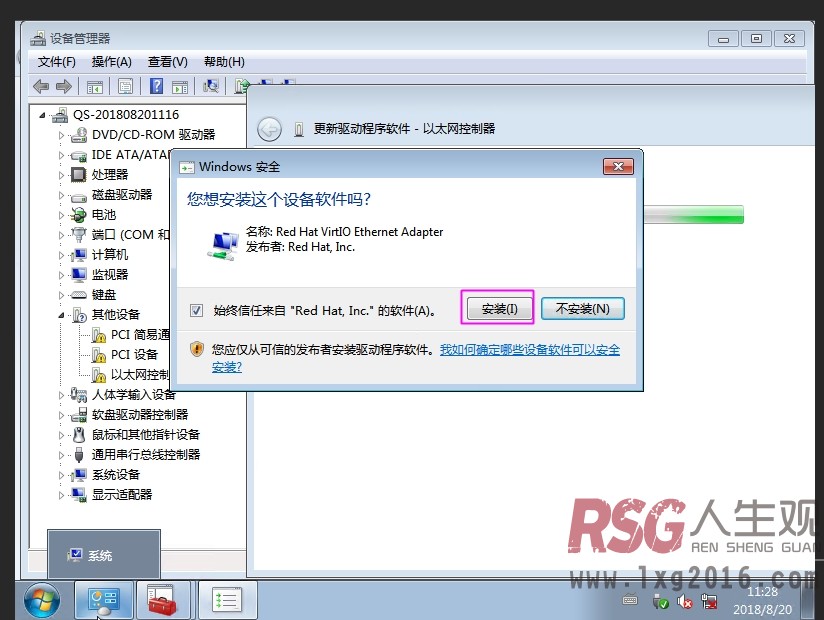Viewport: 824px width, 620px height.
Task: Click the Show desktop strip beside the clock
Action: click(808, 601)
